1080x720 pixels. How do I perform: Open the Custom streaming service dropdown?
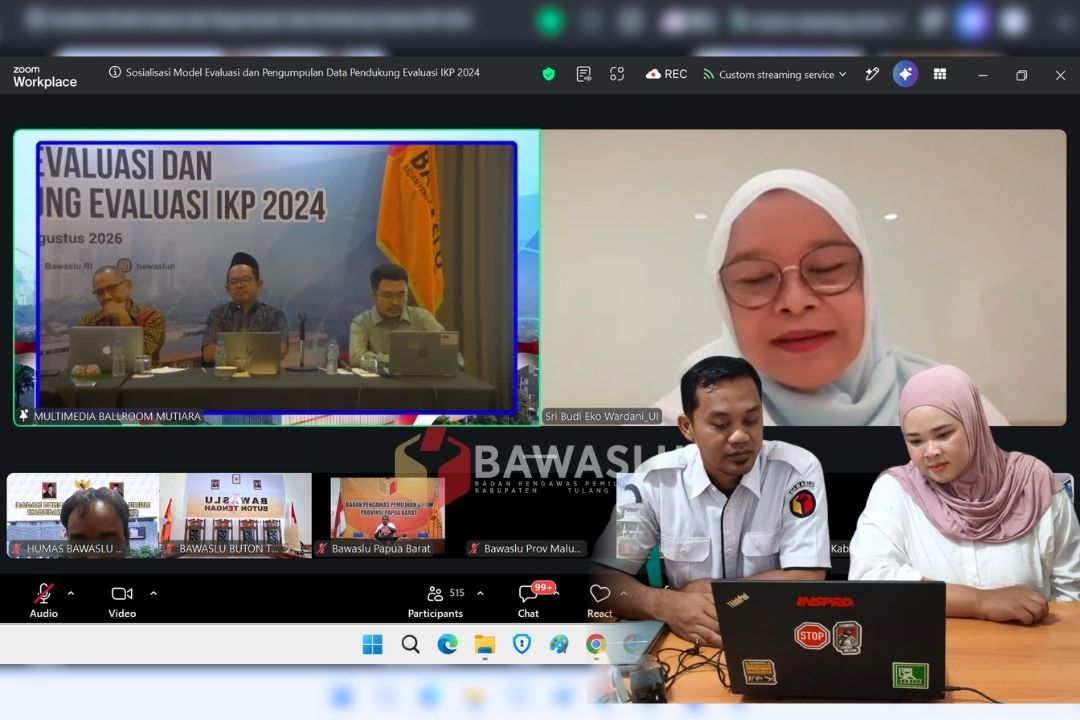[774, 74]
